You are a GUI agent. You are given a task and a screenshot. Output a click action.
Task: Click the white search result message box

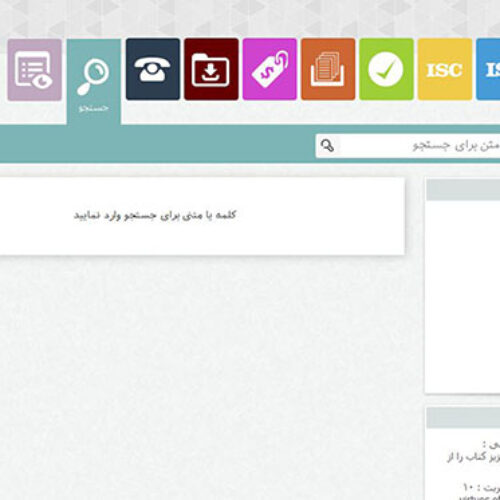[202, 216]
